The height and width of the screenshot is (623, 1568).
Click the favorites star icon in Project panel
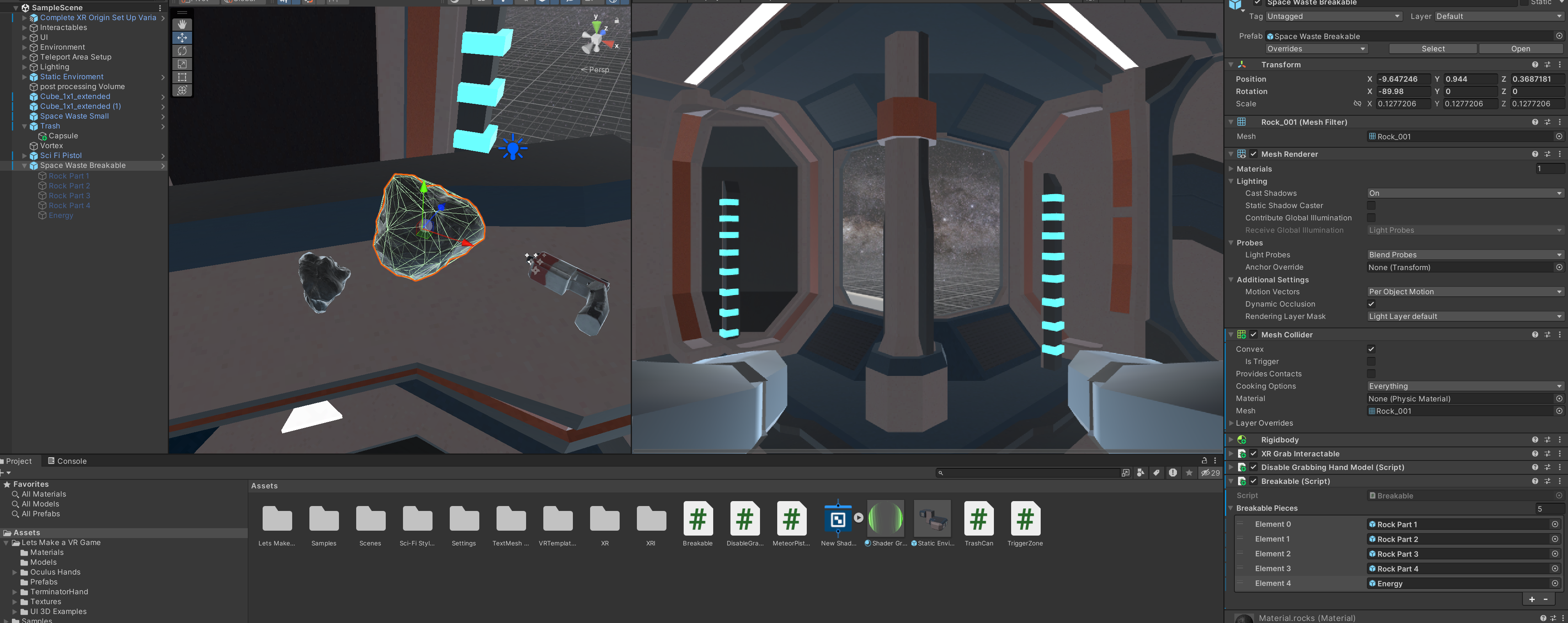(1189, 472)
